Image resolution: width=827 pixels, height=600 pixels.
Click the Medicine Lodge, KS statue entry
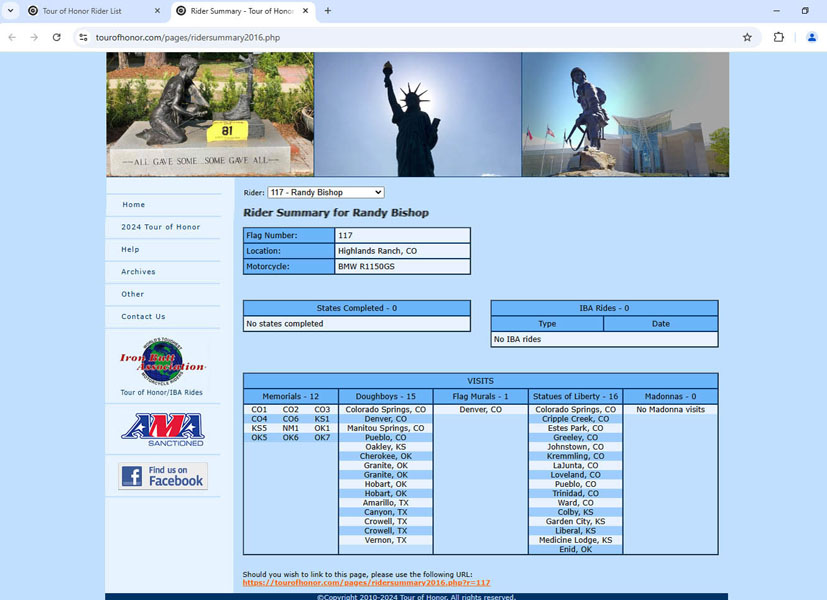click(x=575, y=540)
